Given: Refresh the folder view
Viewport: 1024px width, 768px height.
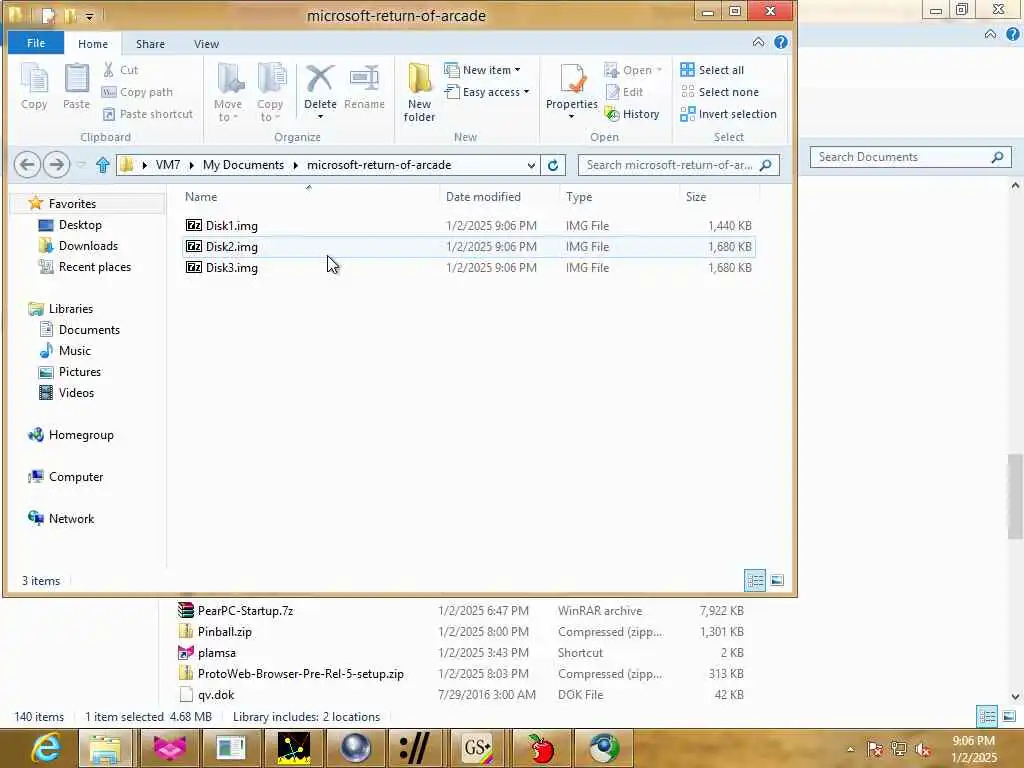Looking at the screenshot, I should (x=552, y=165).
